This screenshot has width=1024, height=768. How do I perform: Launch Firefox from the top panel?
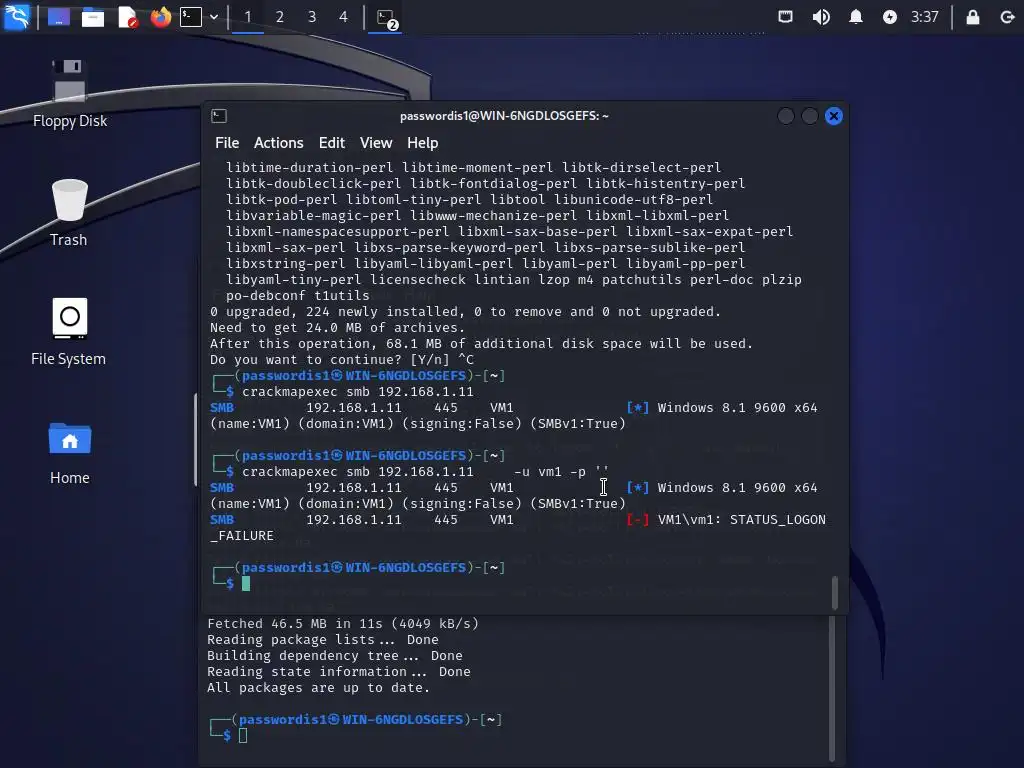[161, 17]
